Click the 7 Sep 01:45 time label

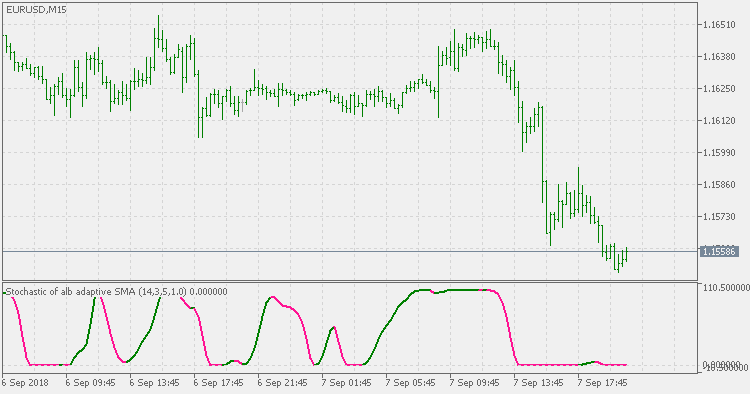[x=347, y=383]
